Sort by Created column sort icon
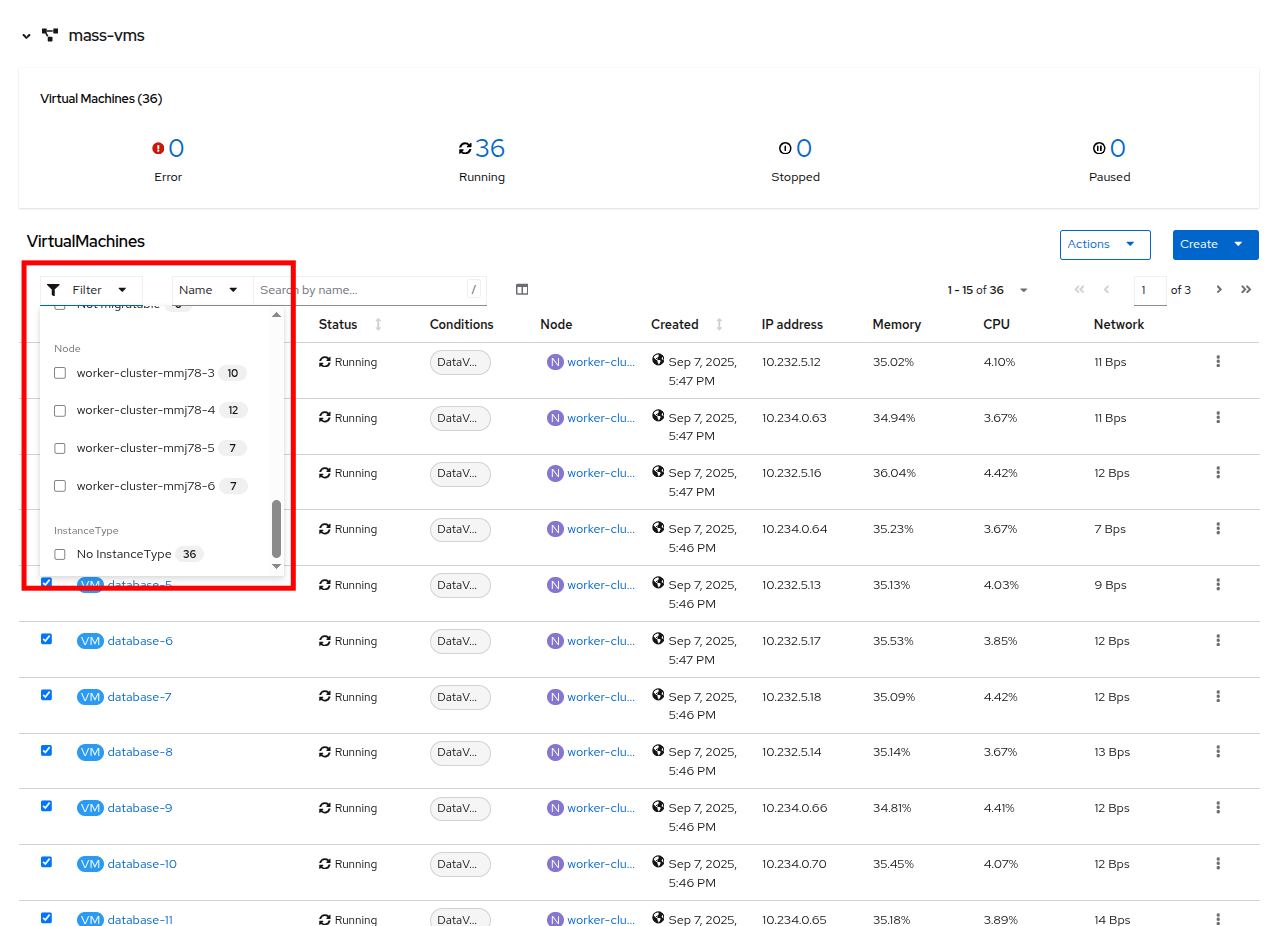Viewport: 1279px width, 926px height. point(719,324)
